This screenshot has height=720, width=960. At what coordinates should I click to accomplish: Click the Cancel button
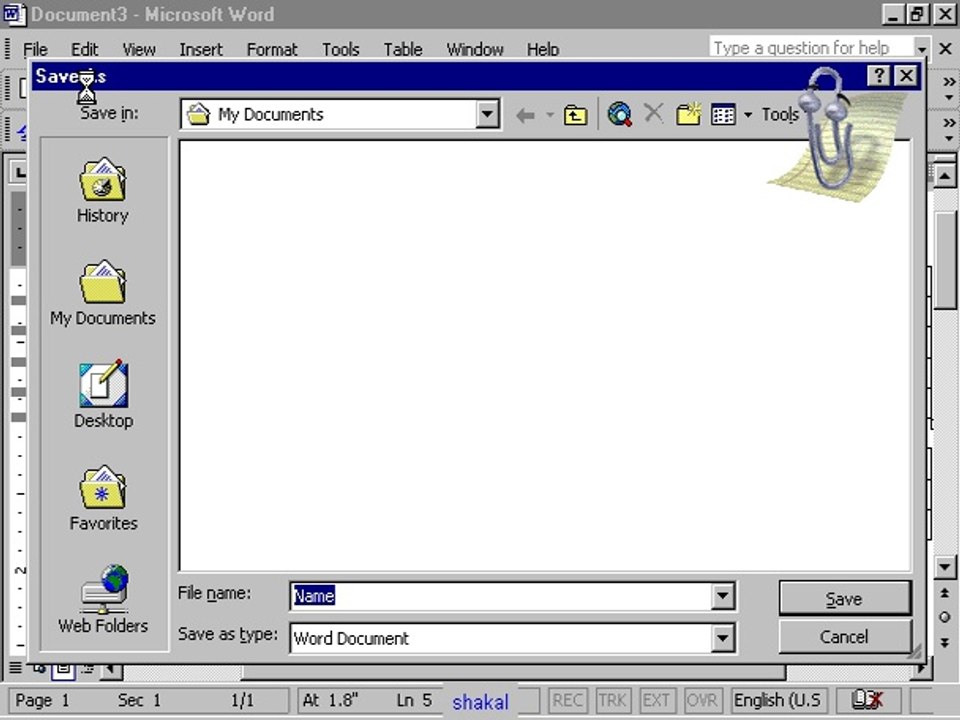[x=844, y=637]
